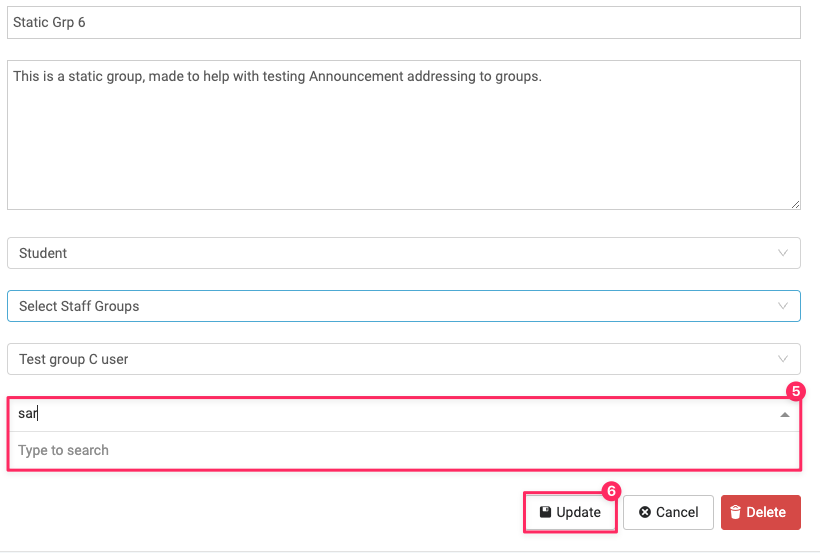Click the chevron in Select Staff Groups field

[x=783, y=306]
